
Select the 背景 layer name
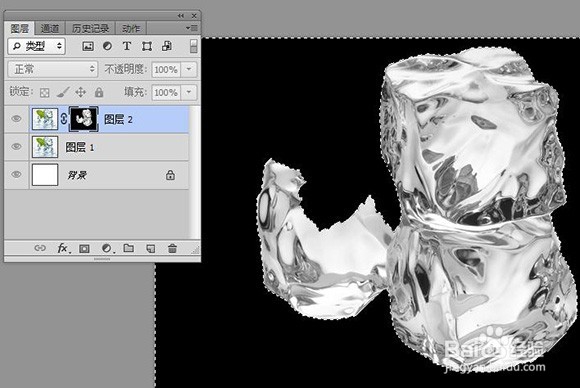click(x=77, y=175)
